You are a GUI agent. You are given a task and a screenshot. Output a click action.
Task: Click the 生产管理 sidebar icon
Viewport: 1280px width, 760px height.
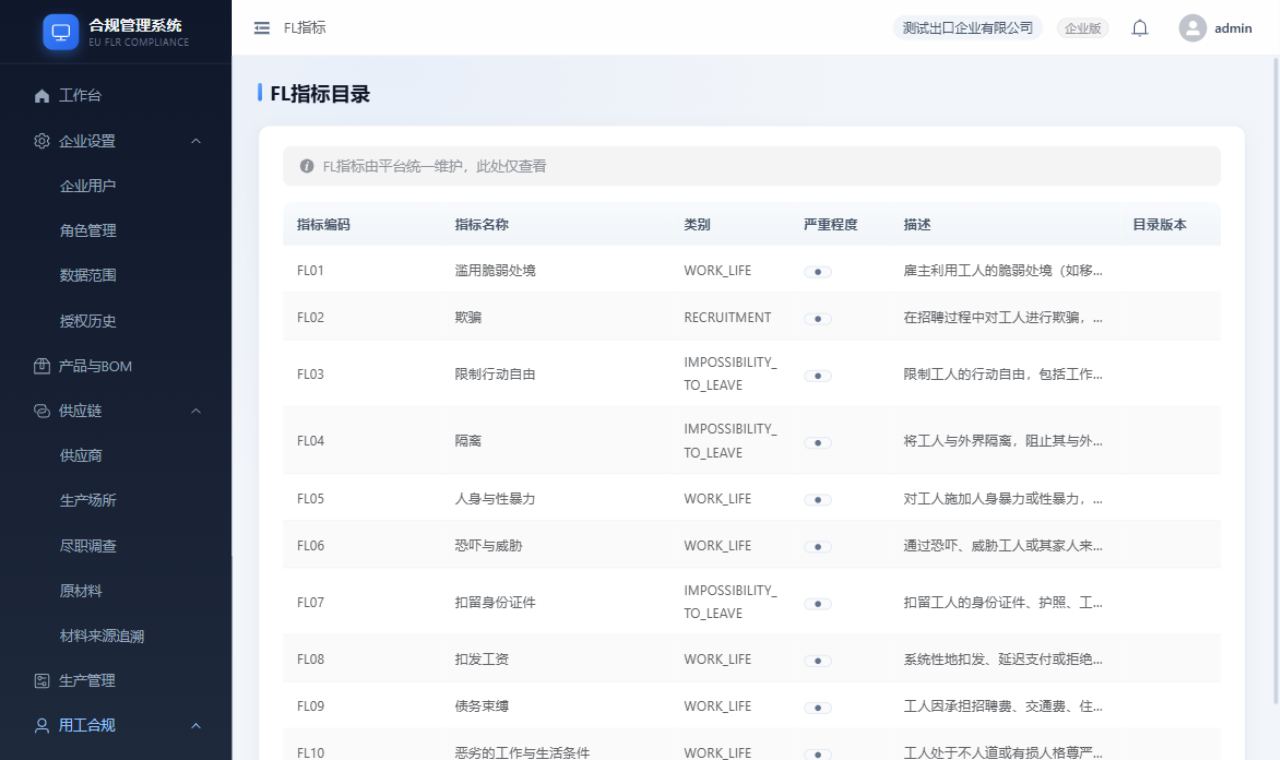41,681
